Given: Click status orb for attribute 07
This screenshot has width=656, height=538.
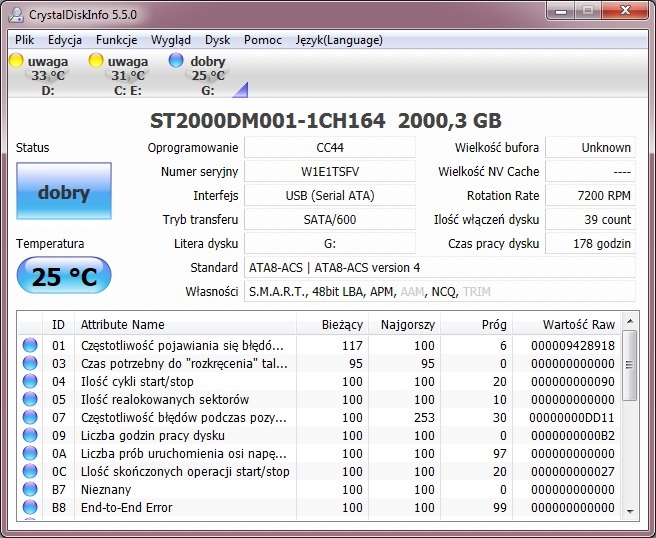Looking at the screenshot, I should [x=30, y=417].
